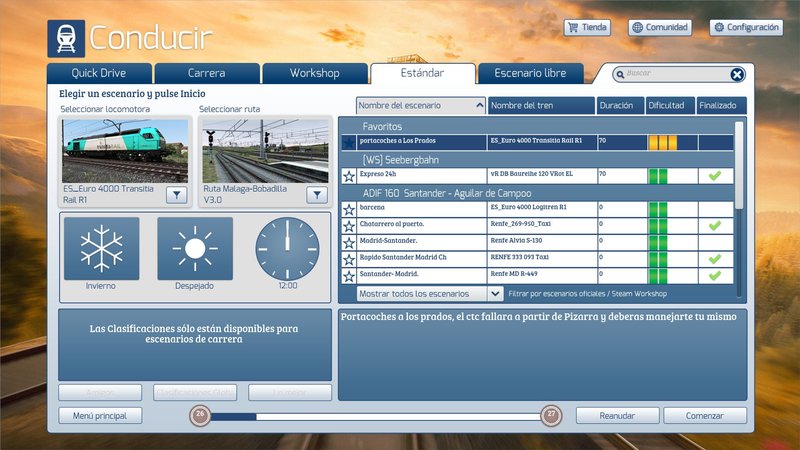Sort by Dificultad column
The height and width of the screenshot is (450, 800).
point(670,106)
